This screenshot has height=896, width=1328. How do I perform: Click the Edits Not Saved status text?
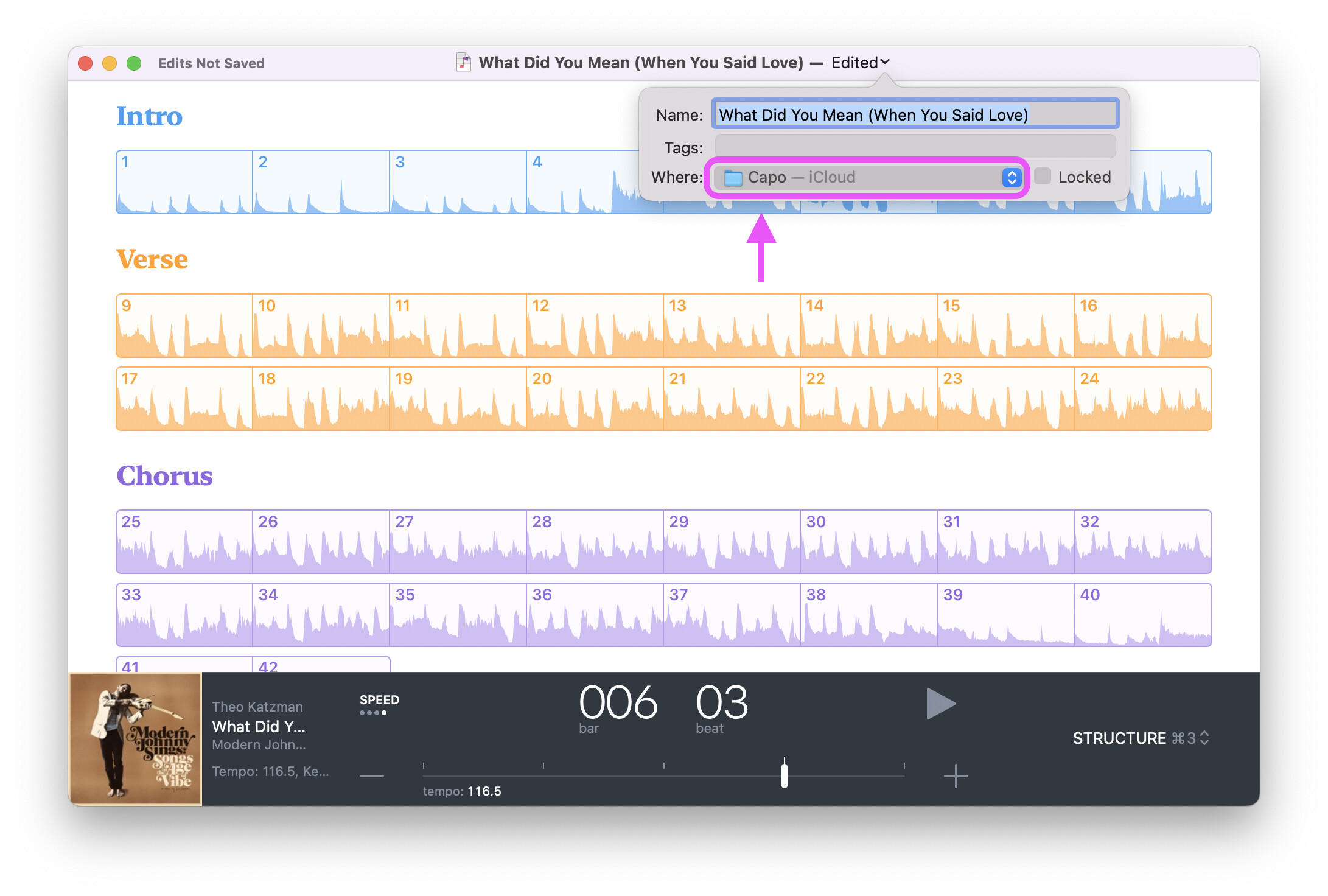tap(211, 63)
